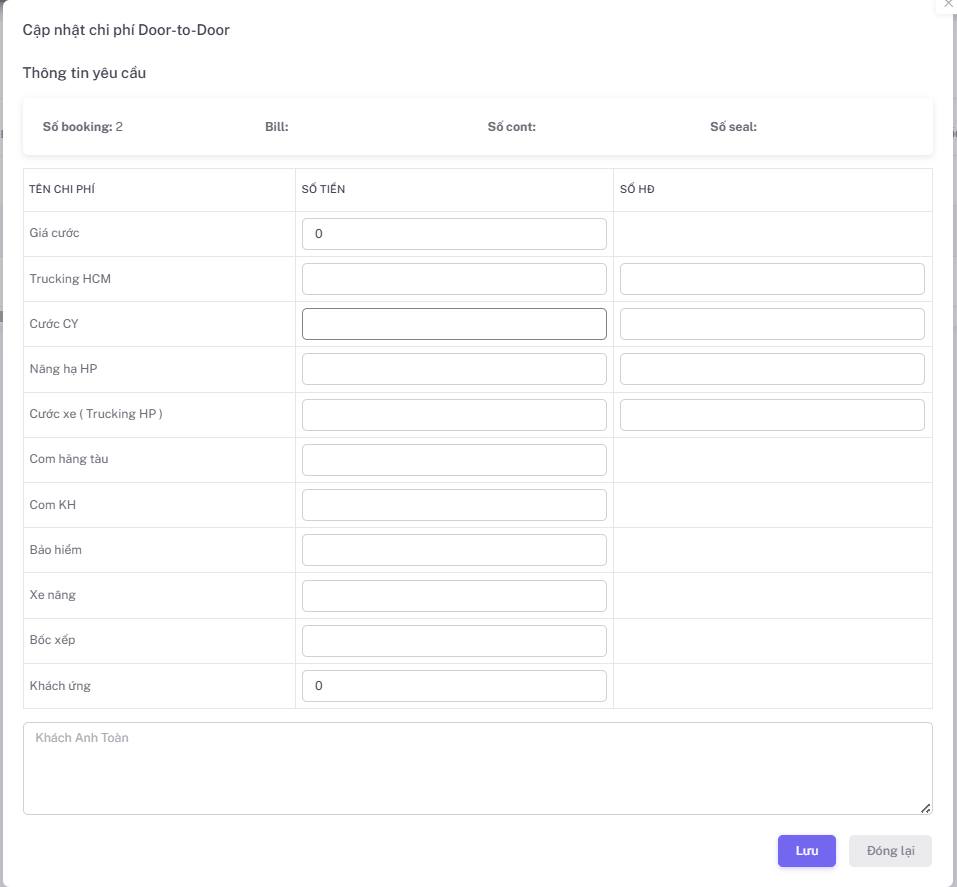This screenshot has width=957, height=887.
Task: Click the Nâng hạ HP invoice number field
Action: tap(772, 369)
